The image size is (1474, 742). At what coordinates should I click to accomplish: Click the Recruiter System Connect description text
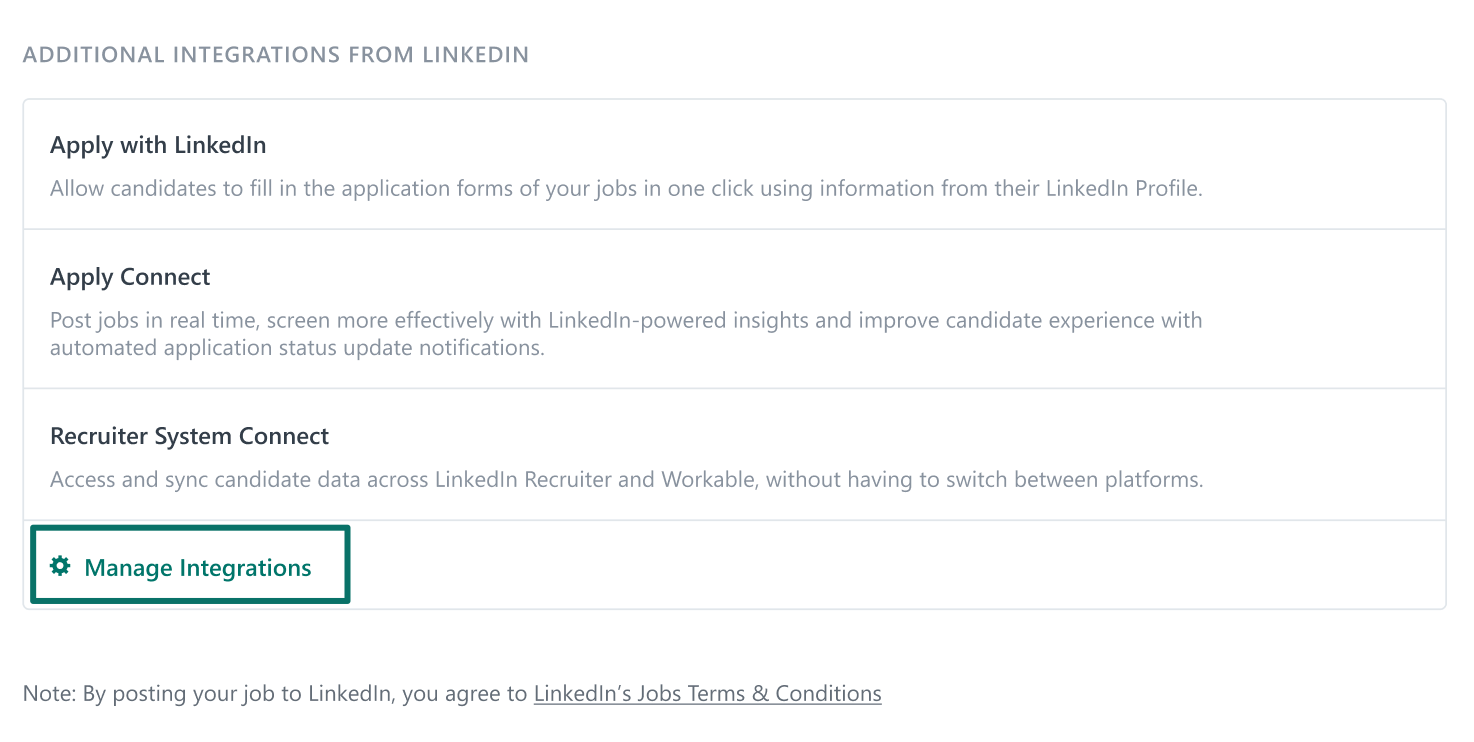626,479
